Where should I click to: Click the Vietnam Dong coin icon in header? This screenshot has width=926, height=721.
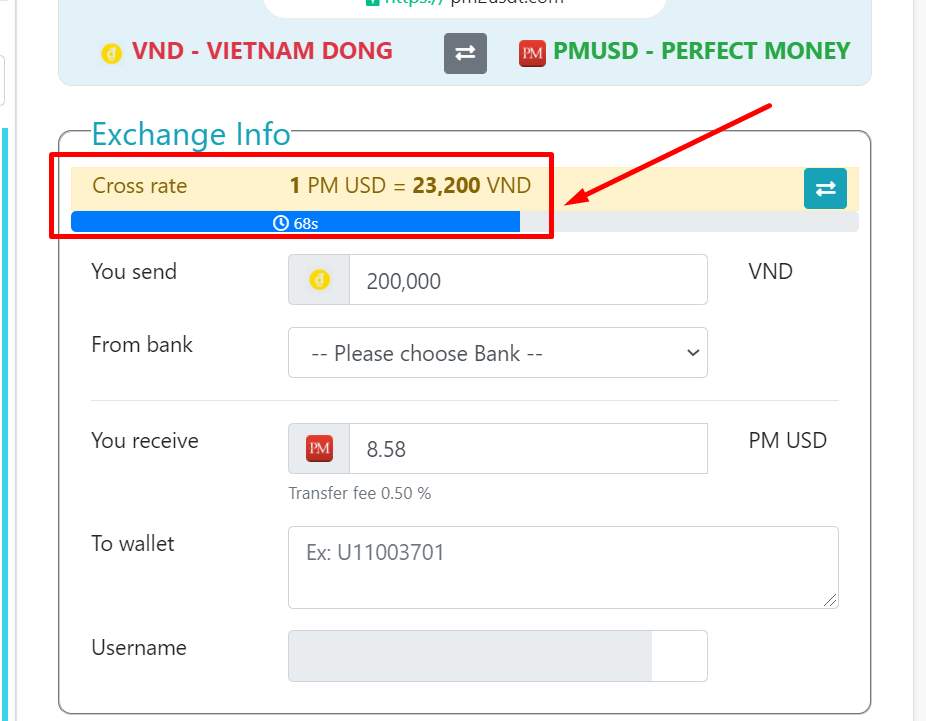[112, 53]
